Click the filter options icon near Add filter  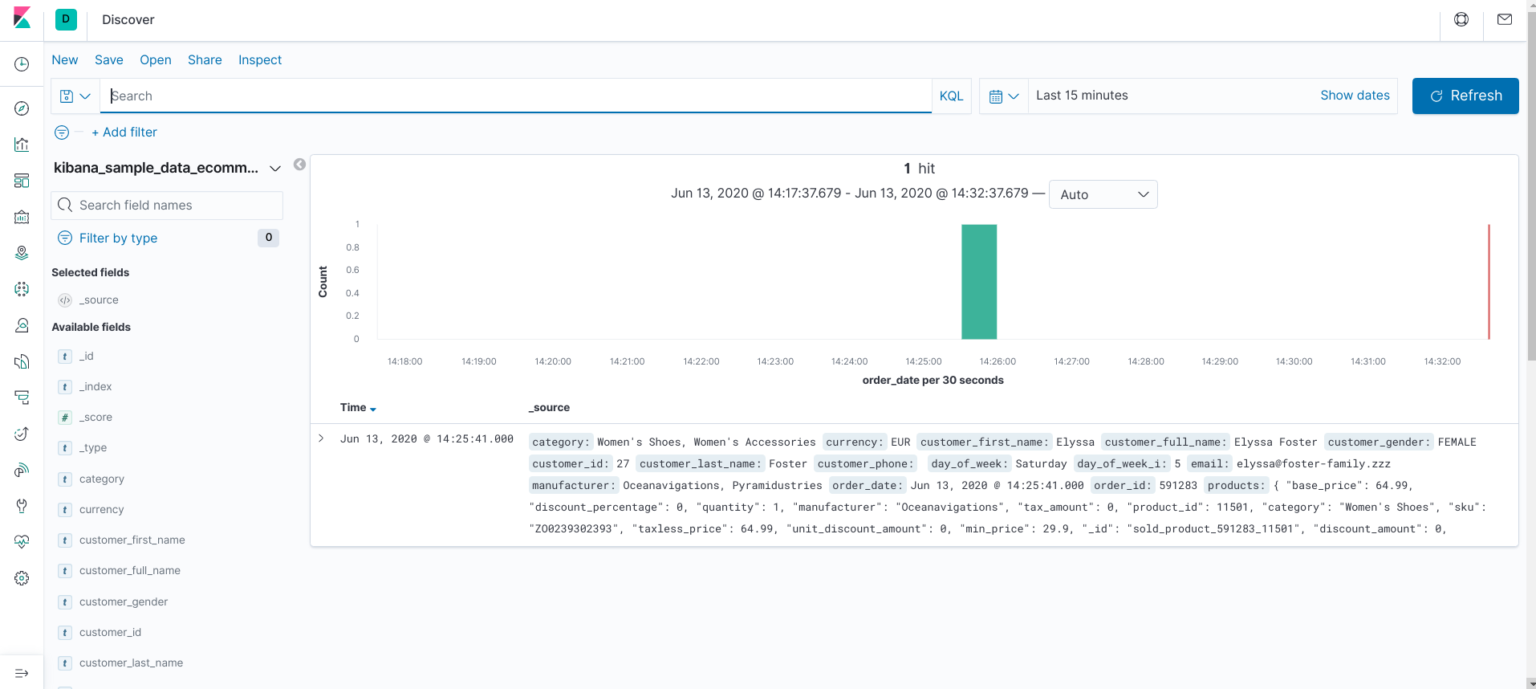click(62, 131)
